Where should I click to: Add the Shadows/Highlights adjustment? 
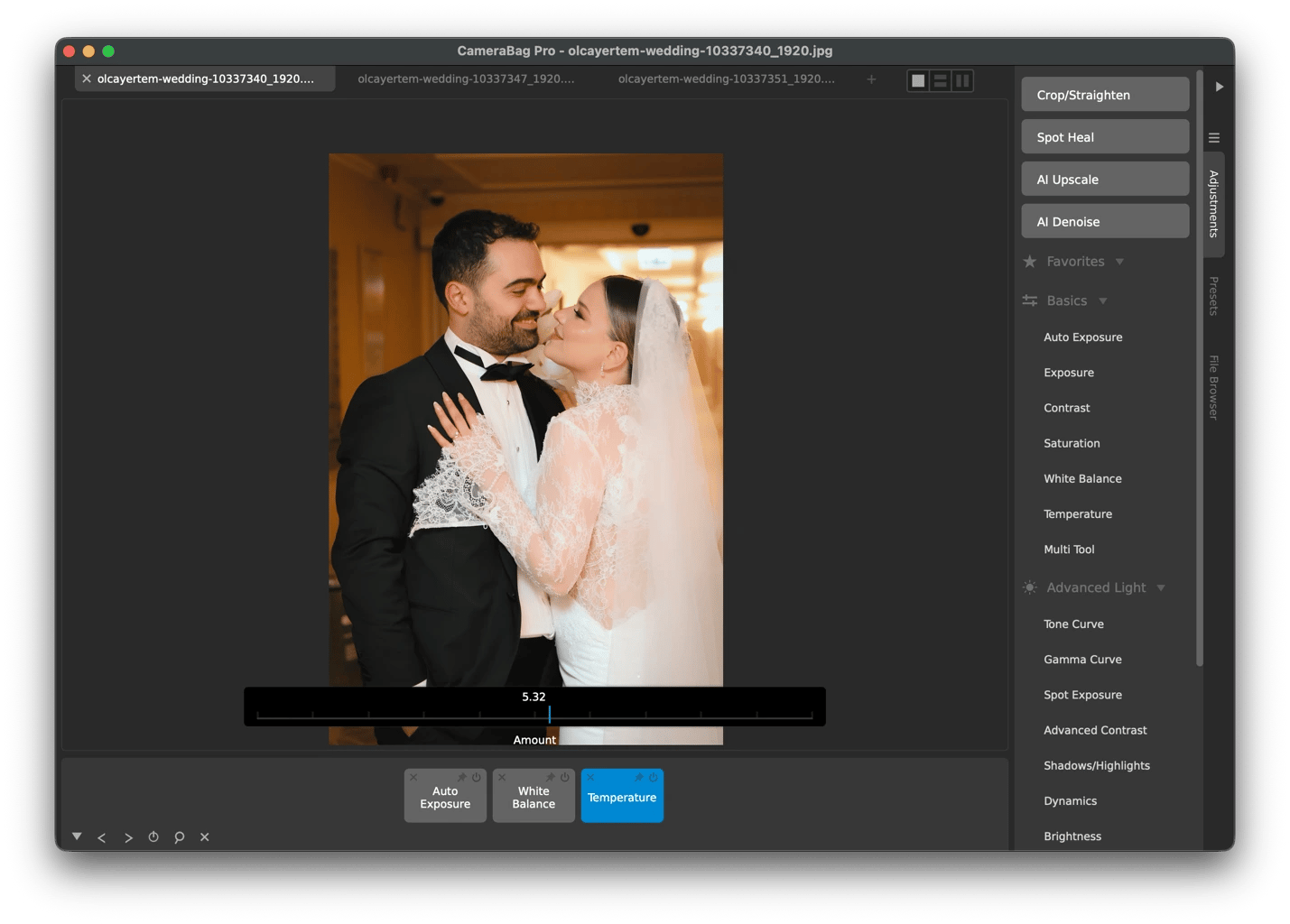(x=1097, y=766)
